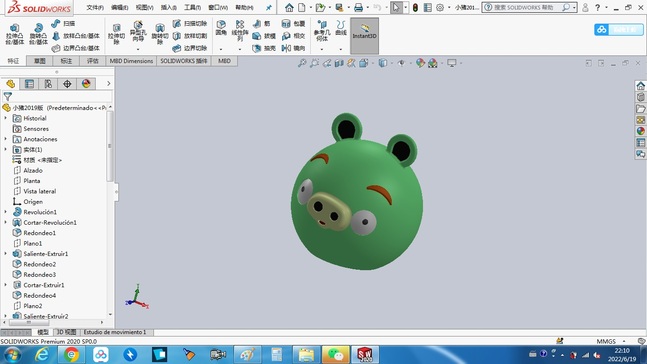This screenshot has width=647, height=364.
Task: Open the 文件(F) File menu
Action: pyautogui.click(x=95, y=7)
